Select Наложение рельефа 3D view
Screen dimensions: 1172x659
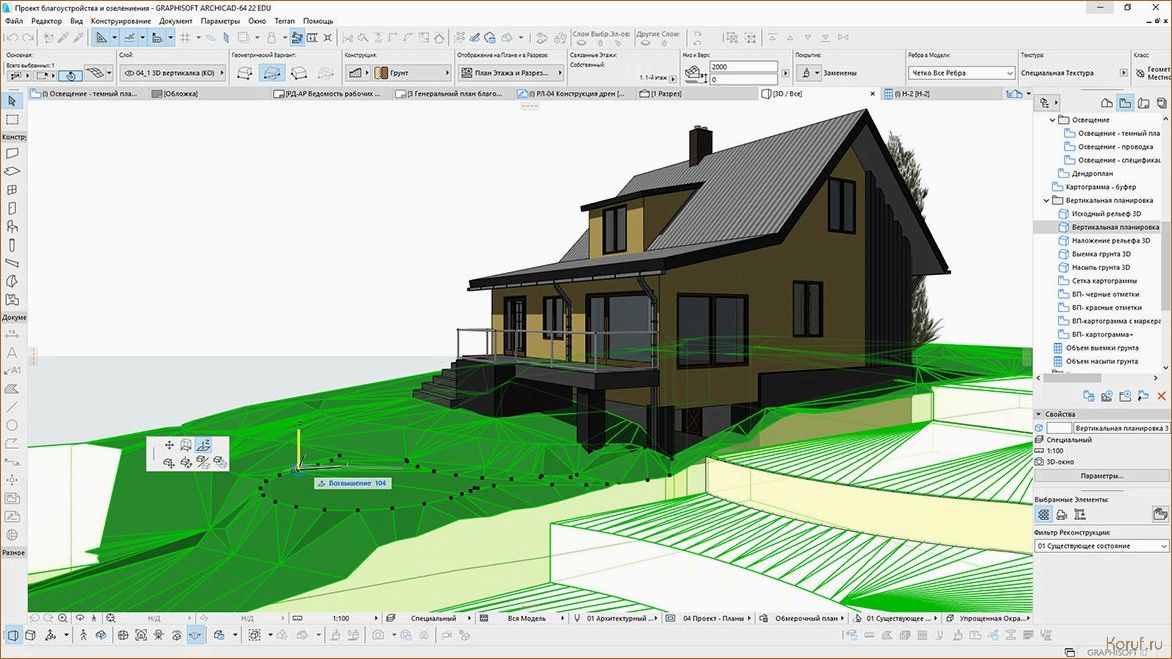(x=1111, y=241)
